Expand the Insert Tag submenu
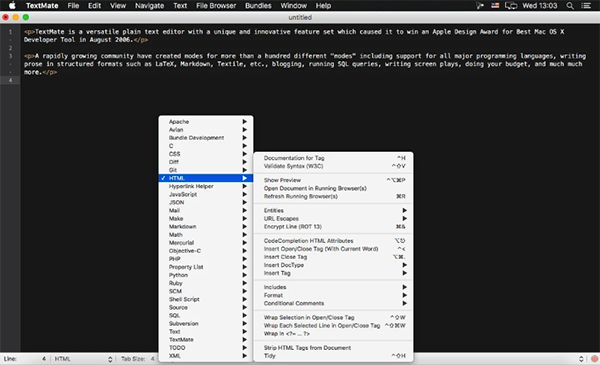Image resolution: width=600 pixels, height=365 pixels. coord(333,273)
